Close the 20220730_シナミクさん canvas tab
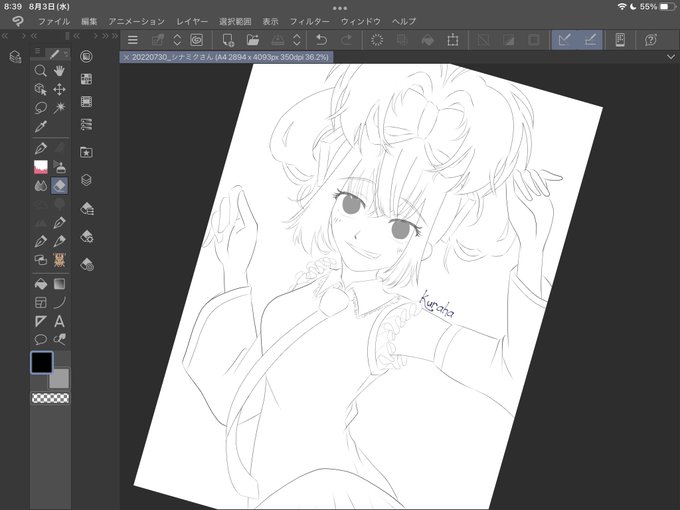The height and width of the screenshot is (510, 680). point(126,57)
